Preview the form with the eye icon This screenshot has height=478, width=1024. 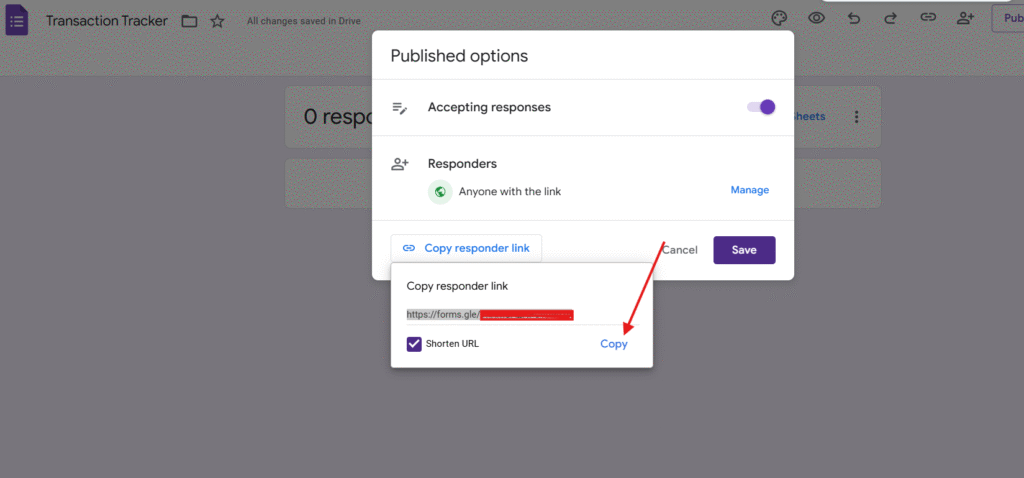(x=817, y=18)
